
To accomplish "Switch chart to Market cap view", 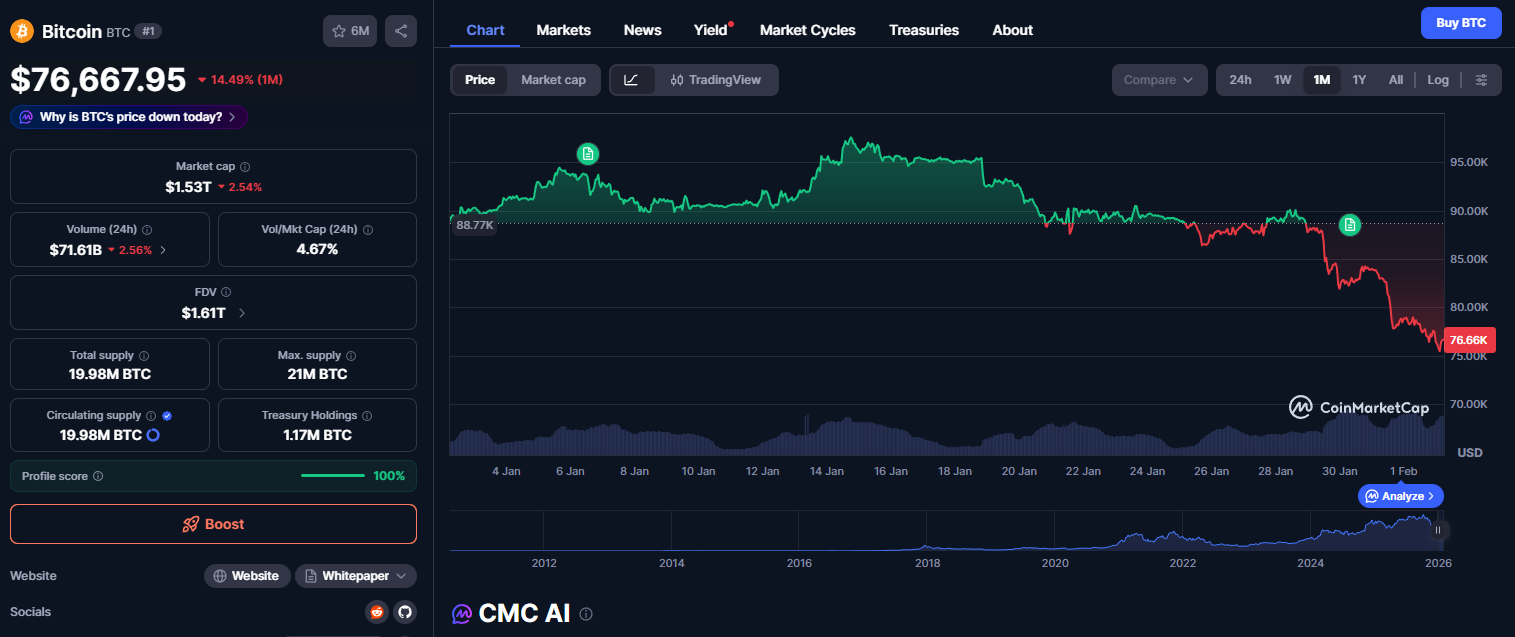I will (x=553, y=80).
